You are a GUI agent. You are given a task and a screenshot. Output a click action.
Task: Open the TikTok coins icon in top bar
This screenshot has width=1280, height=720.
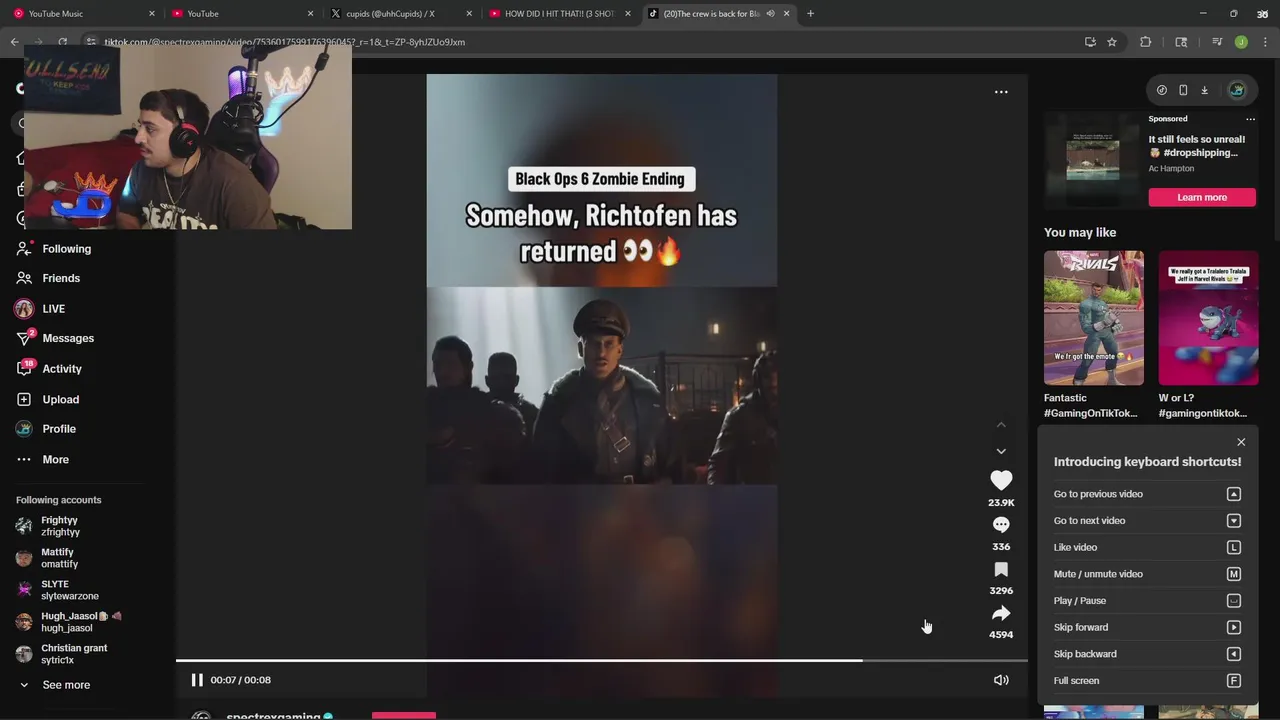[1161, 90]
